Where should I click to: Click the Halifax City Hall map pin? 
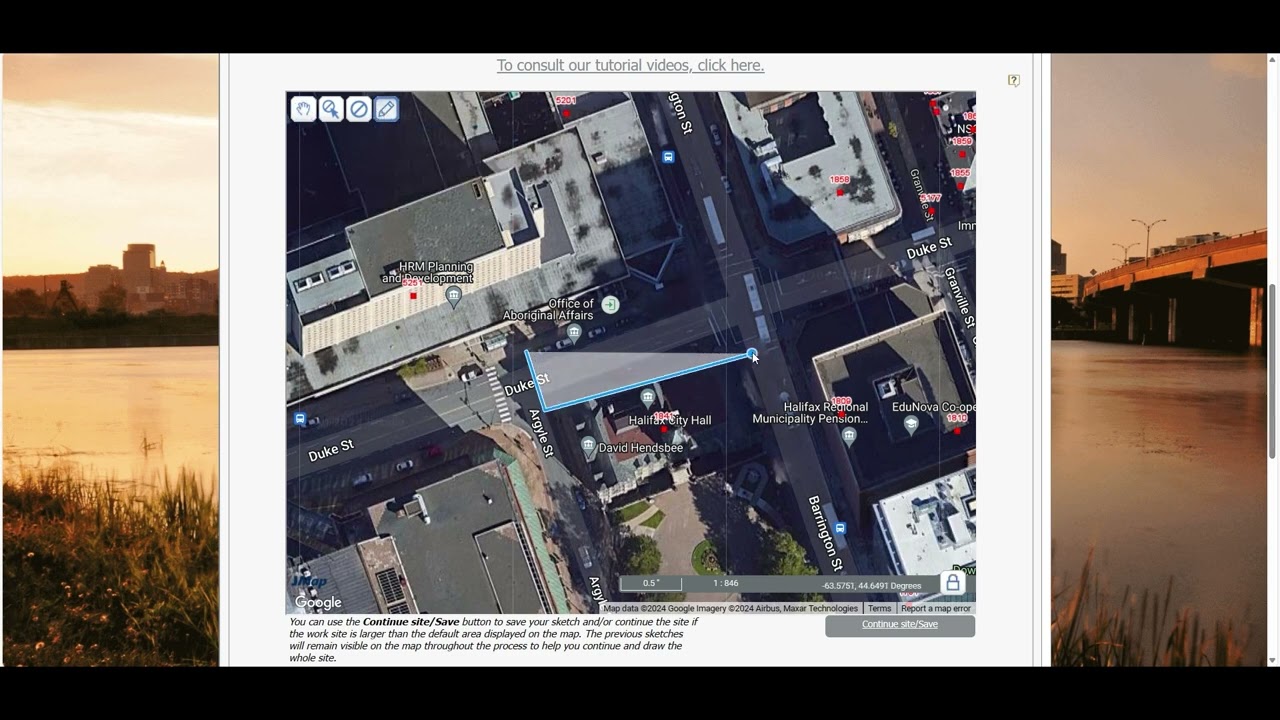coord(648,398)
